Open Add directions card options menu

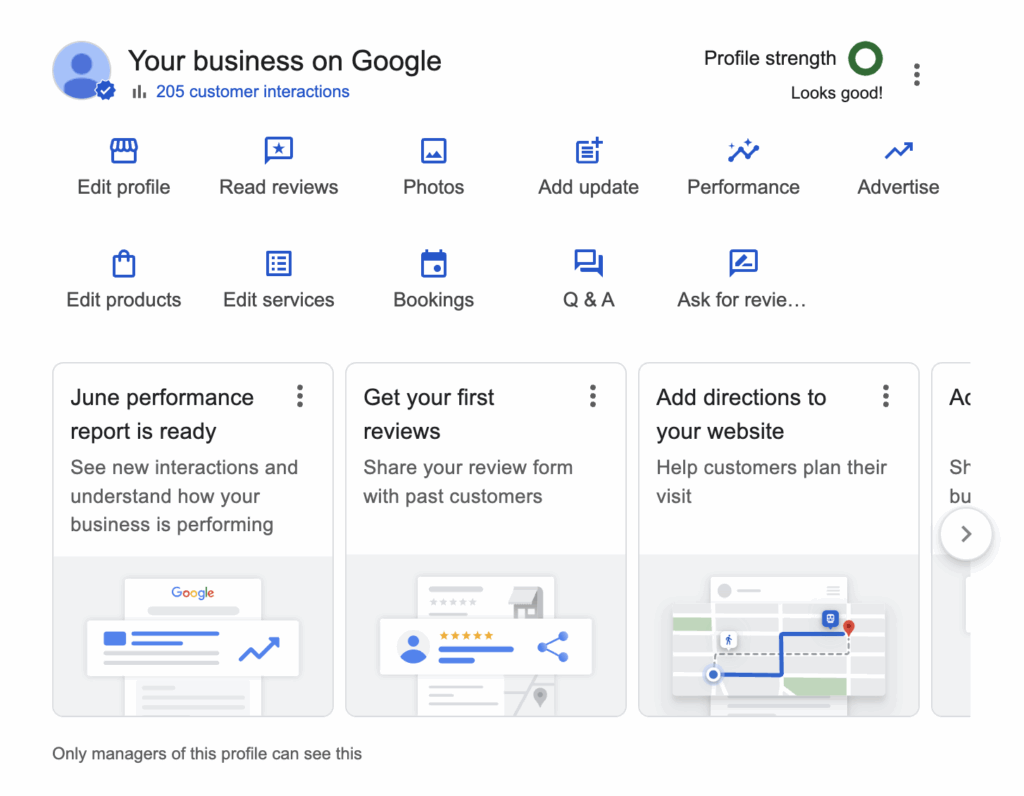point(885,397)
